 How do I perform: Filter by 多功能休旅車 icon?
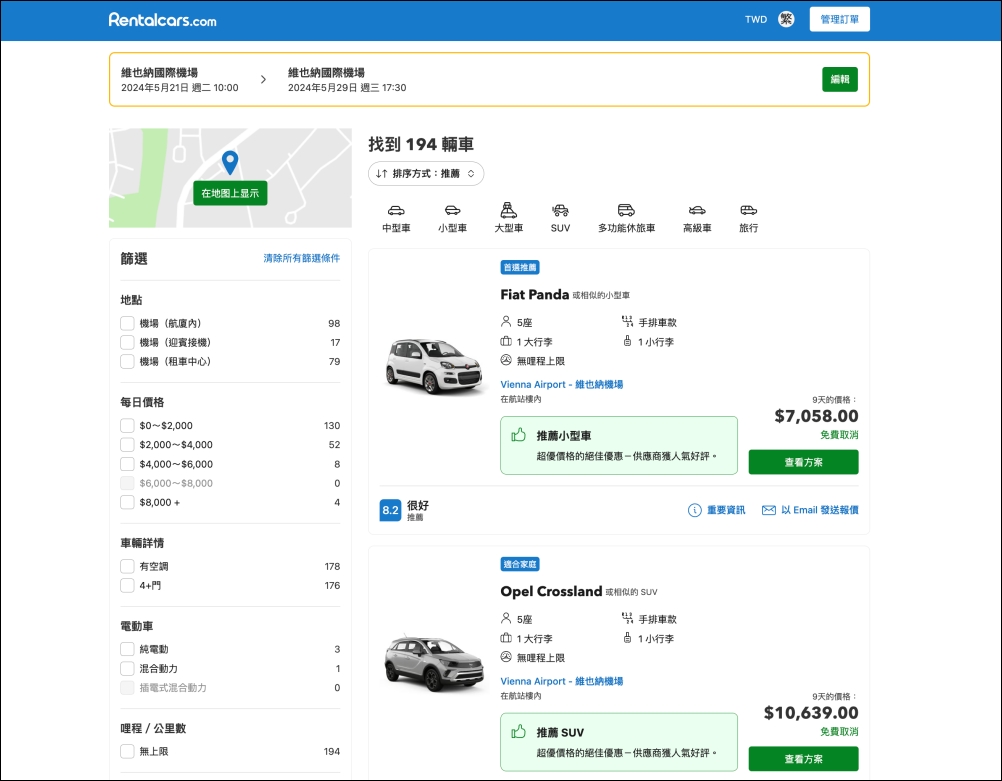coord(626,210)
